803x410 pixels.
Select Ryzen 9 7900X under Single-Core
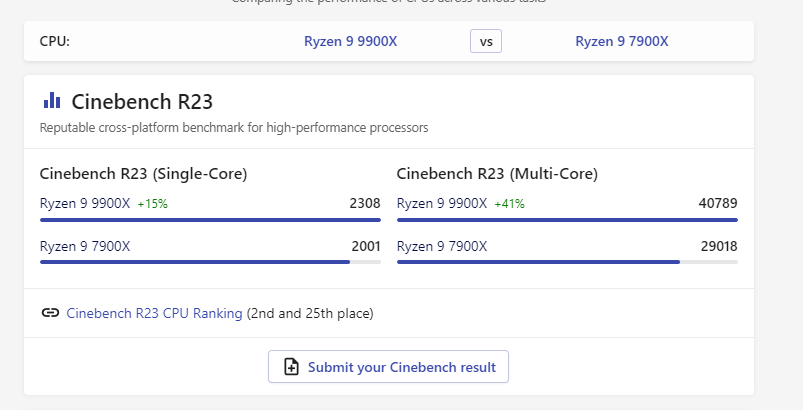click(85, 247)
